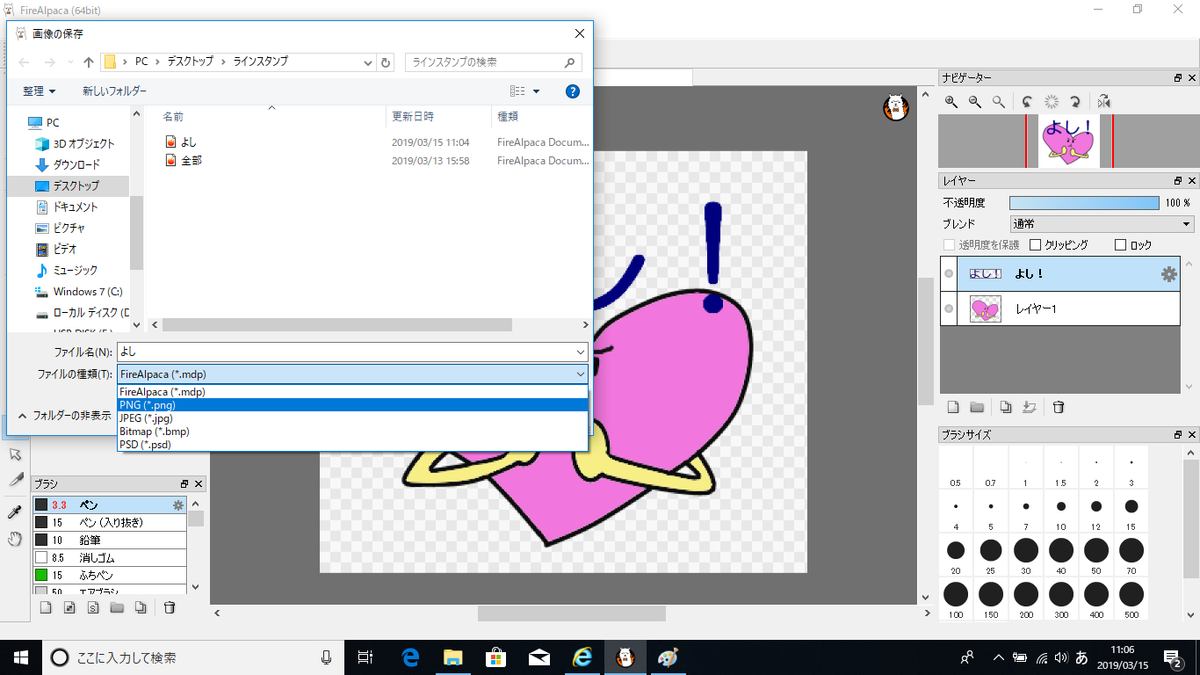Viewport: 1200px width, 675px height.
Task: Click black color swatch of 鉛筆 brush
Action: click(x=41, y=540)
